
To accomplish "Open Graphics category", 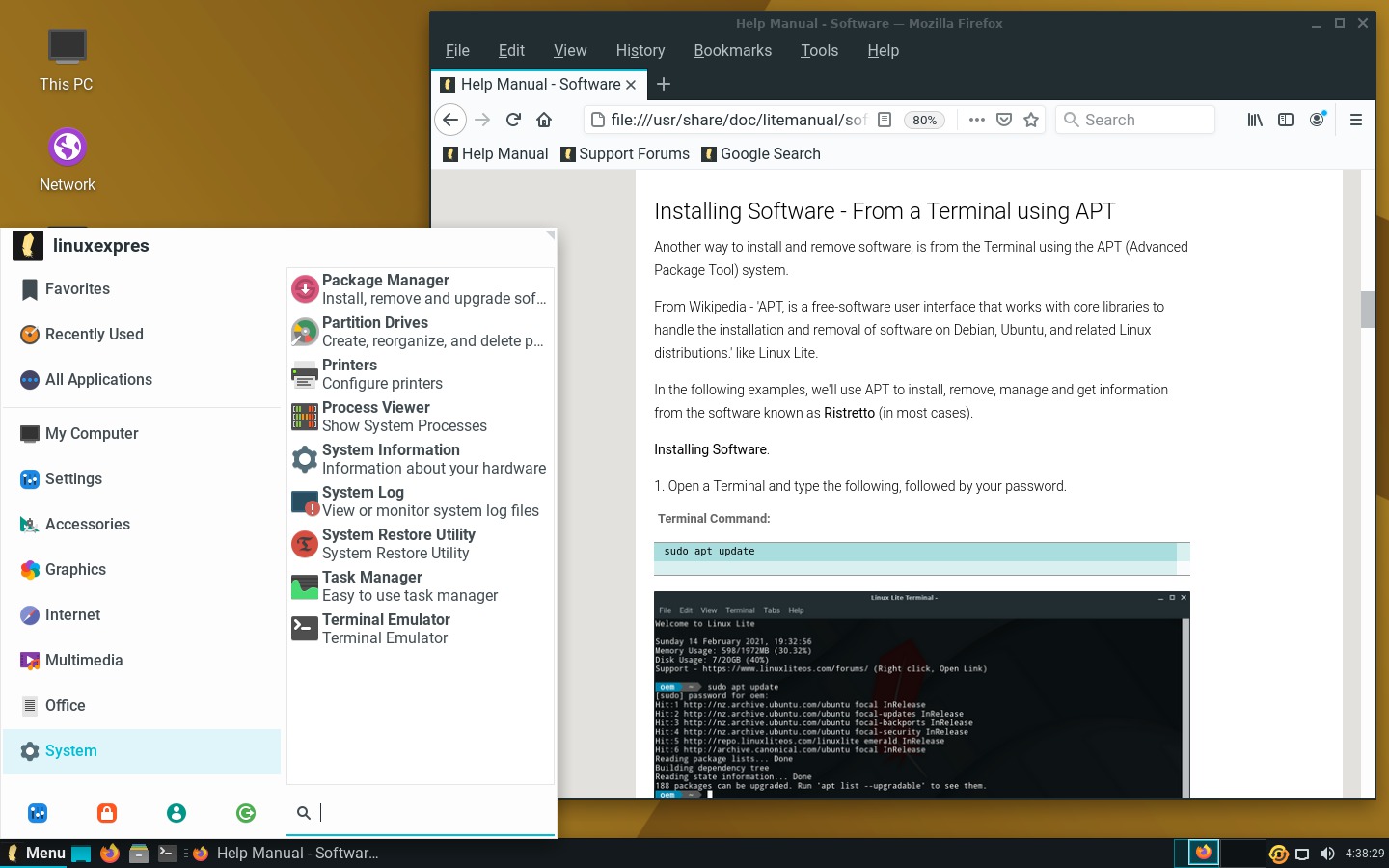I will point(142,569).
